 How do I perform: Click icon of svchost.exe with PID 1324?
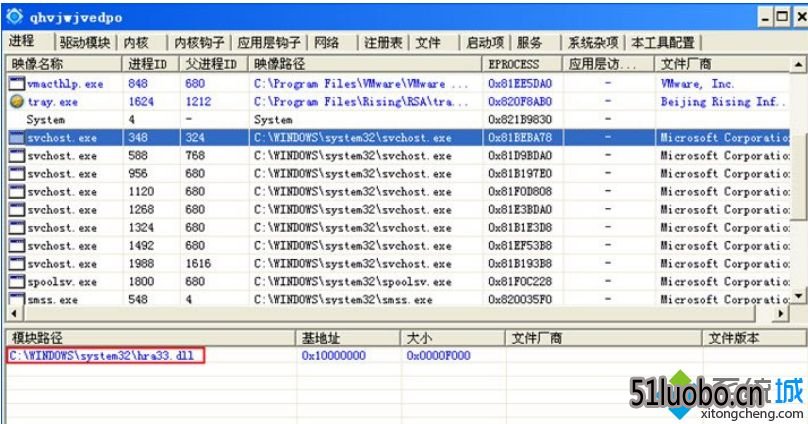(x=17, y=228)
